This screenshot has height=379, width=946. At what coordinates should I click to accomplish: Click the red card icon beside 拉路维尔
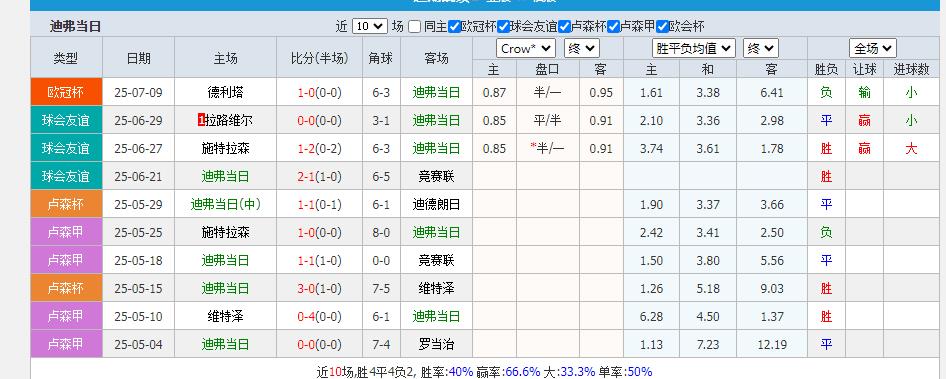click(202, 121)
